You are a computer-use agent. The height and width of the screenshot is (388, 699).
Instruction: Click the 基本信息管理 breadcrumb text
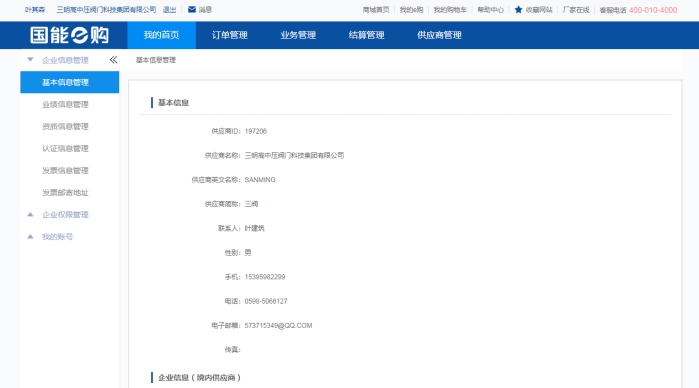pyautogui.click(x=156, y=60)
